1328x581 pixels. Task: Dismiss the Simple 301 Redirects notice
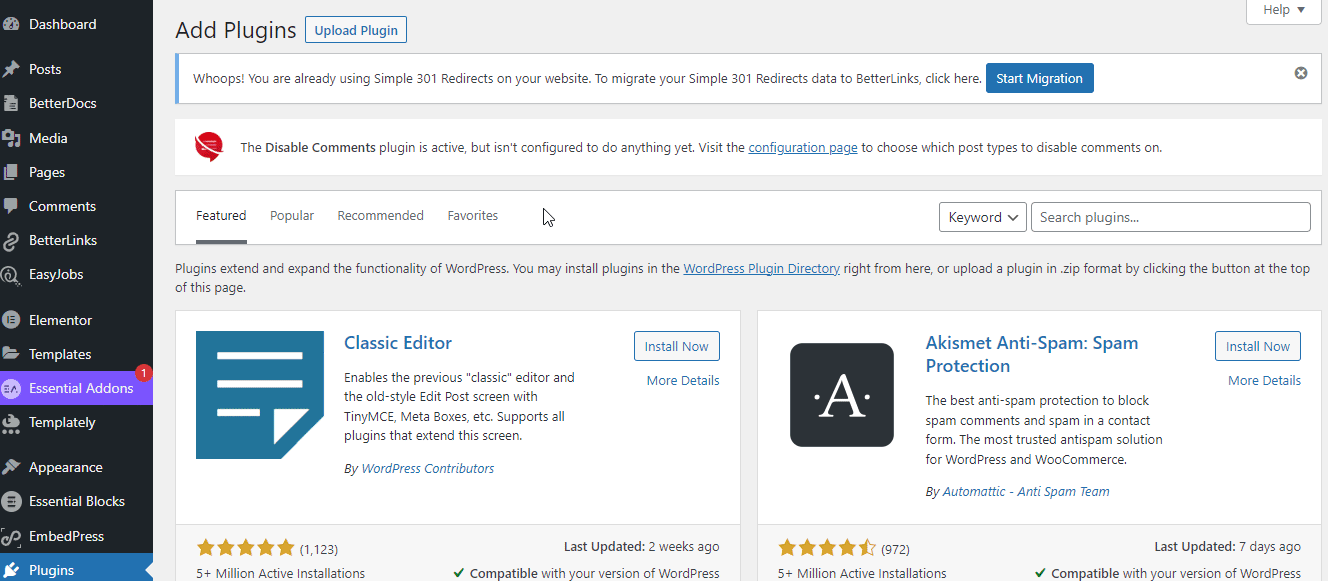tap(1301, 73)
